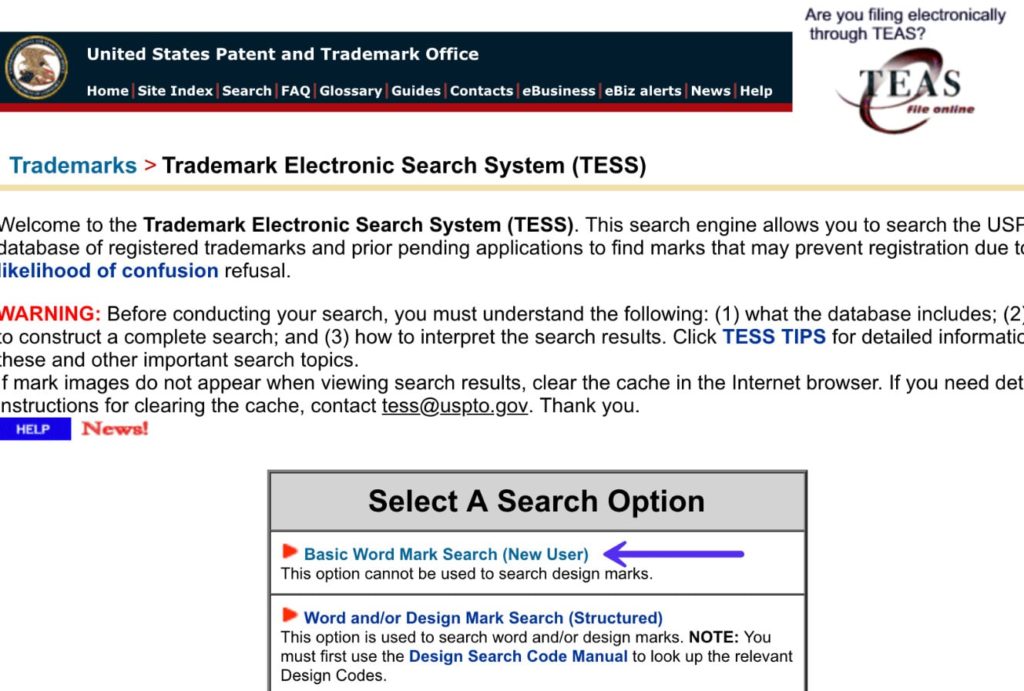This screenshot has height=691, width=1024.
Task: Select Basic Word Mark Search (New User)
Action: (x=451, y=553)
